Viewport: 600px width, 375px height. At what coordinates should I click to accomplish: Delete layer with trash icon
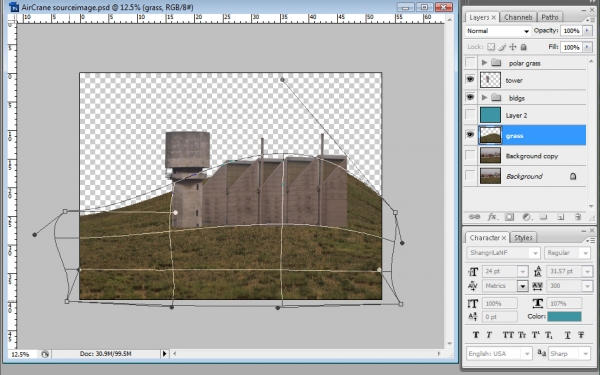pos(578,217)
